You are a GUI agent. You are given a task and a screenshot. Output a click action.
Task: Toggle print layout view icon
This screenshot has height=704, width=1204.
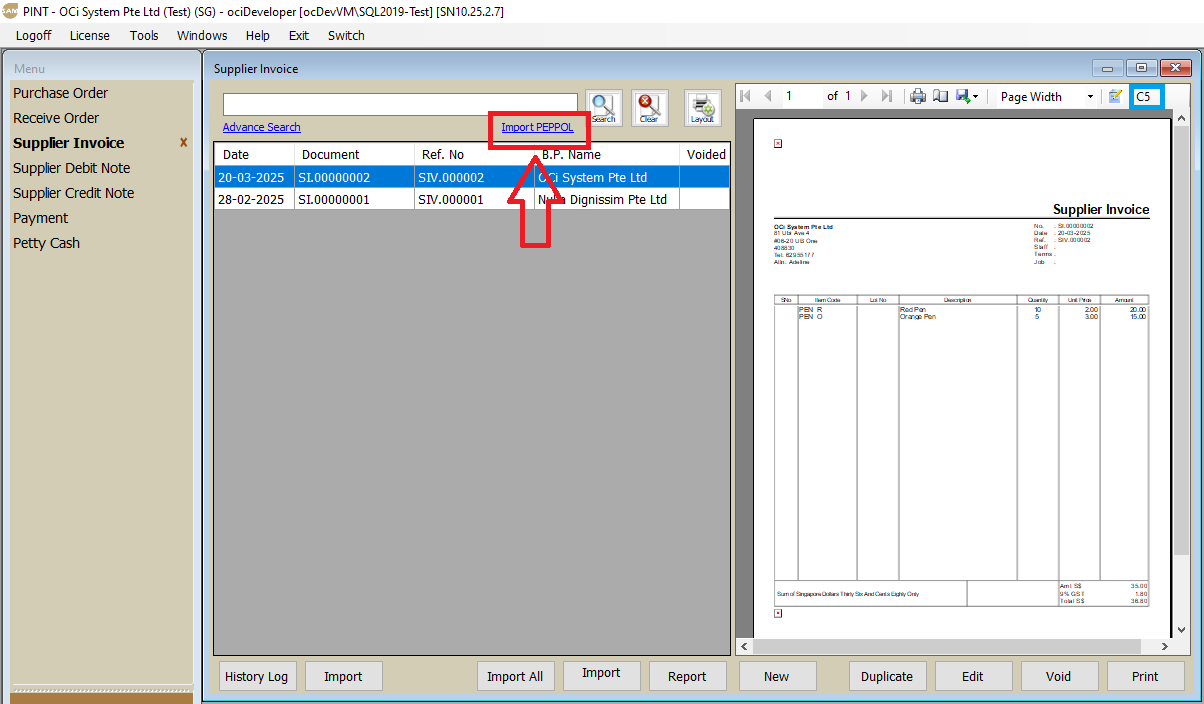point(940,97)
